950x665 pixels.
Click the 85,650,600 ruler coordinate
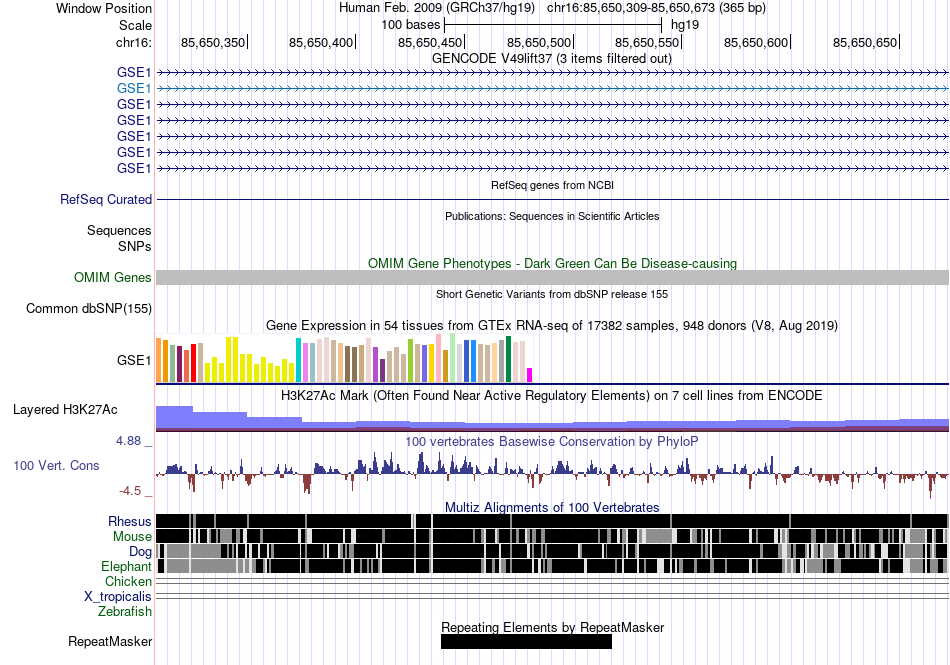click(x=756, y=42)
